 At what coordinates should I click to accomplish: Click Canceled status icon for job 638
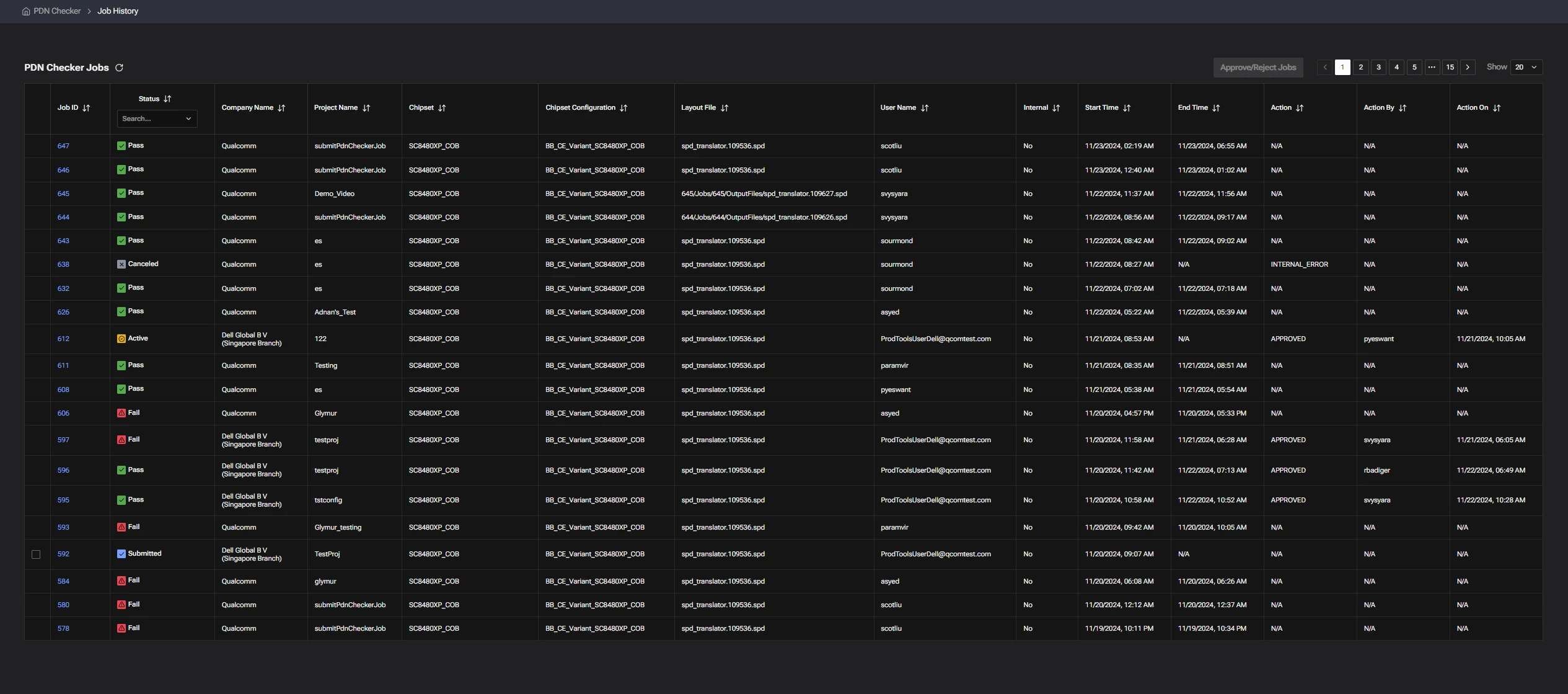tap(121, 264)
